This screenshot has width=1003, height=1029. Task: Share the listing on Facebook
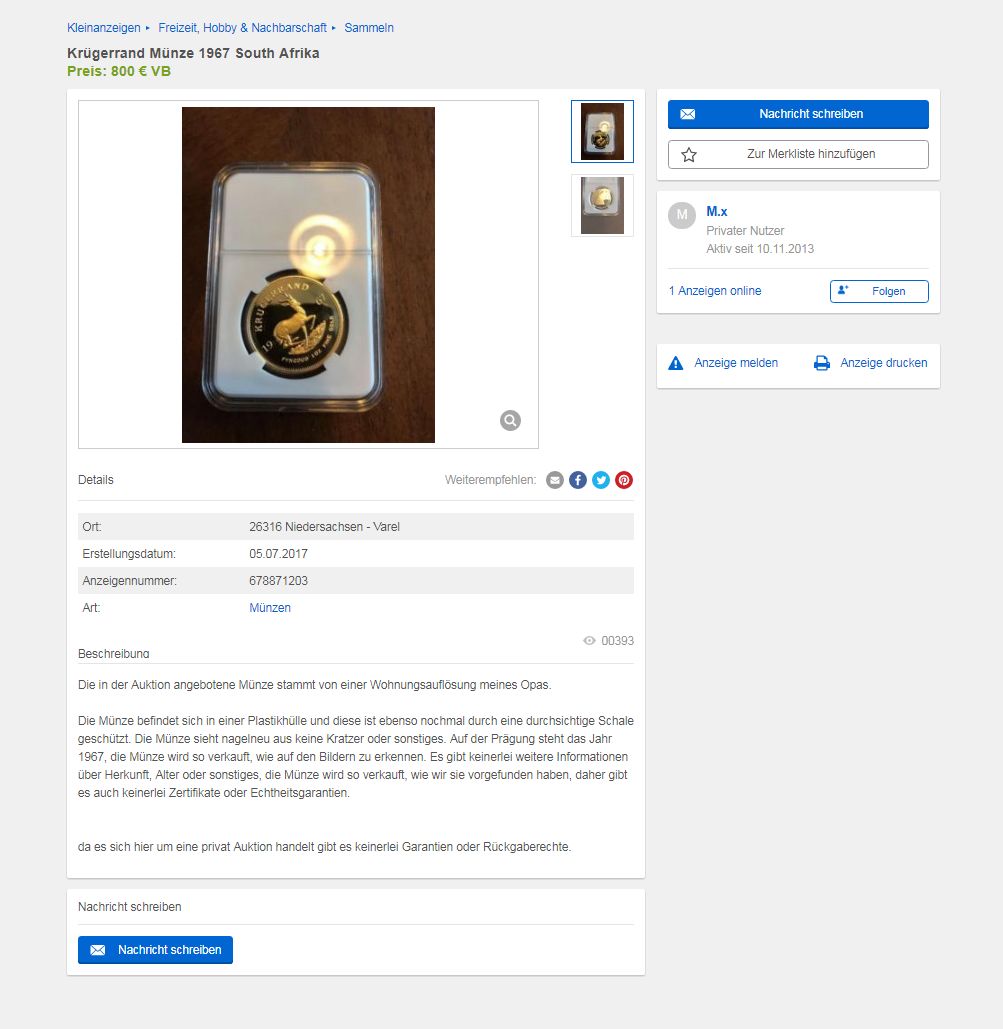pyautogui.click(x=578, y=480)
